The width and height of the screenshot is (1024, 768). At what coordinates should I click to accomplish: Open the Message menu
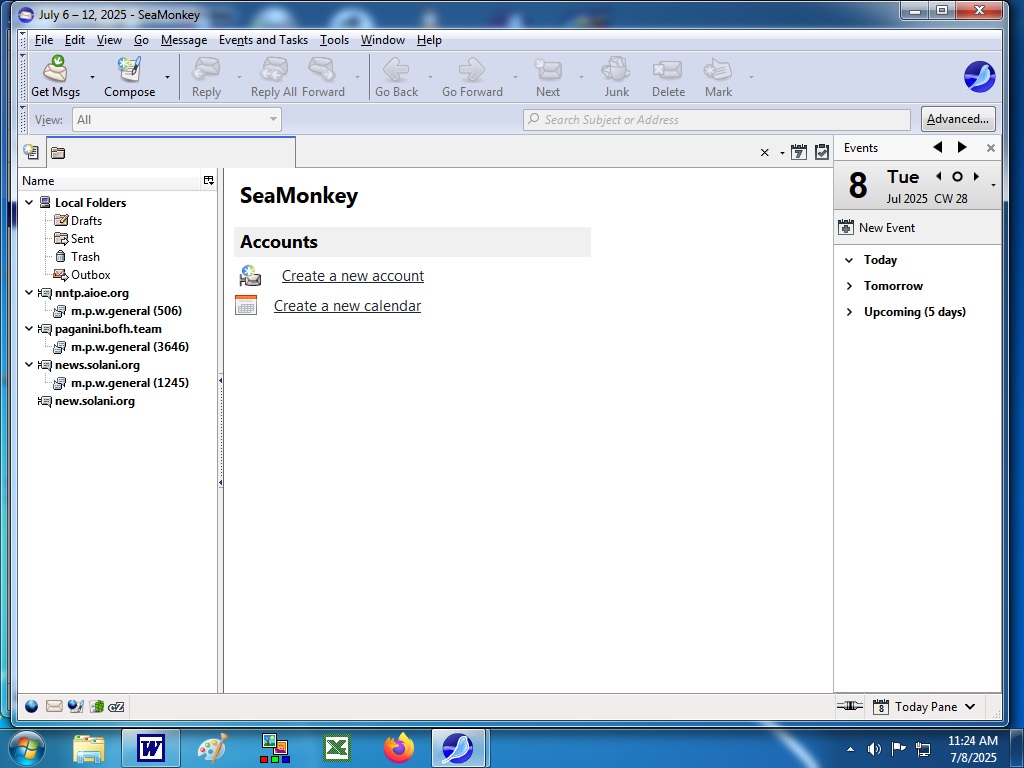coord(184,40)
